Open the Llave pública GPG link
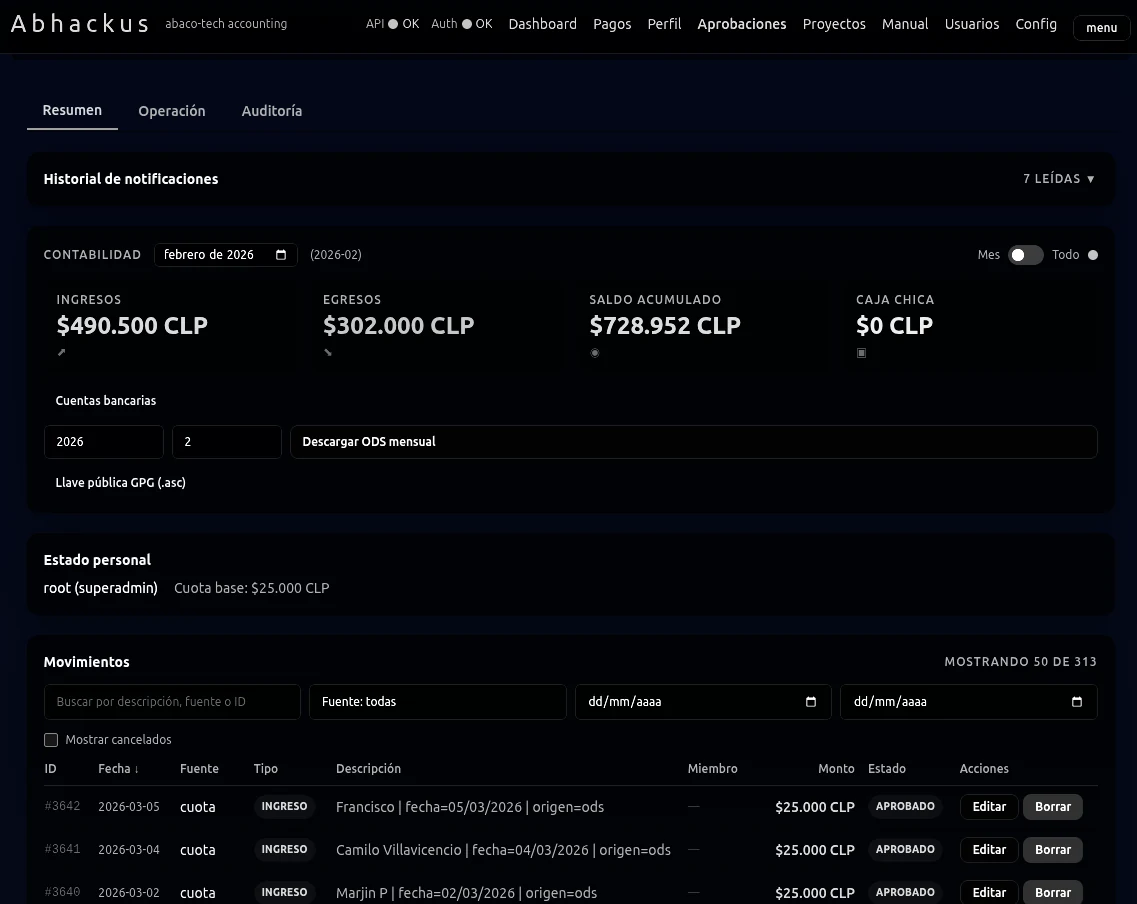This screenshot has height=904, width=1137. point(120,482)
